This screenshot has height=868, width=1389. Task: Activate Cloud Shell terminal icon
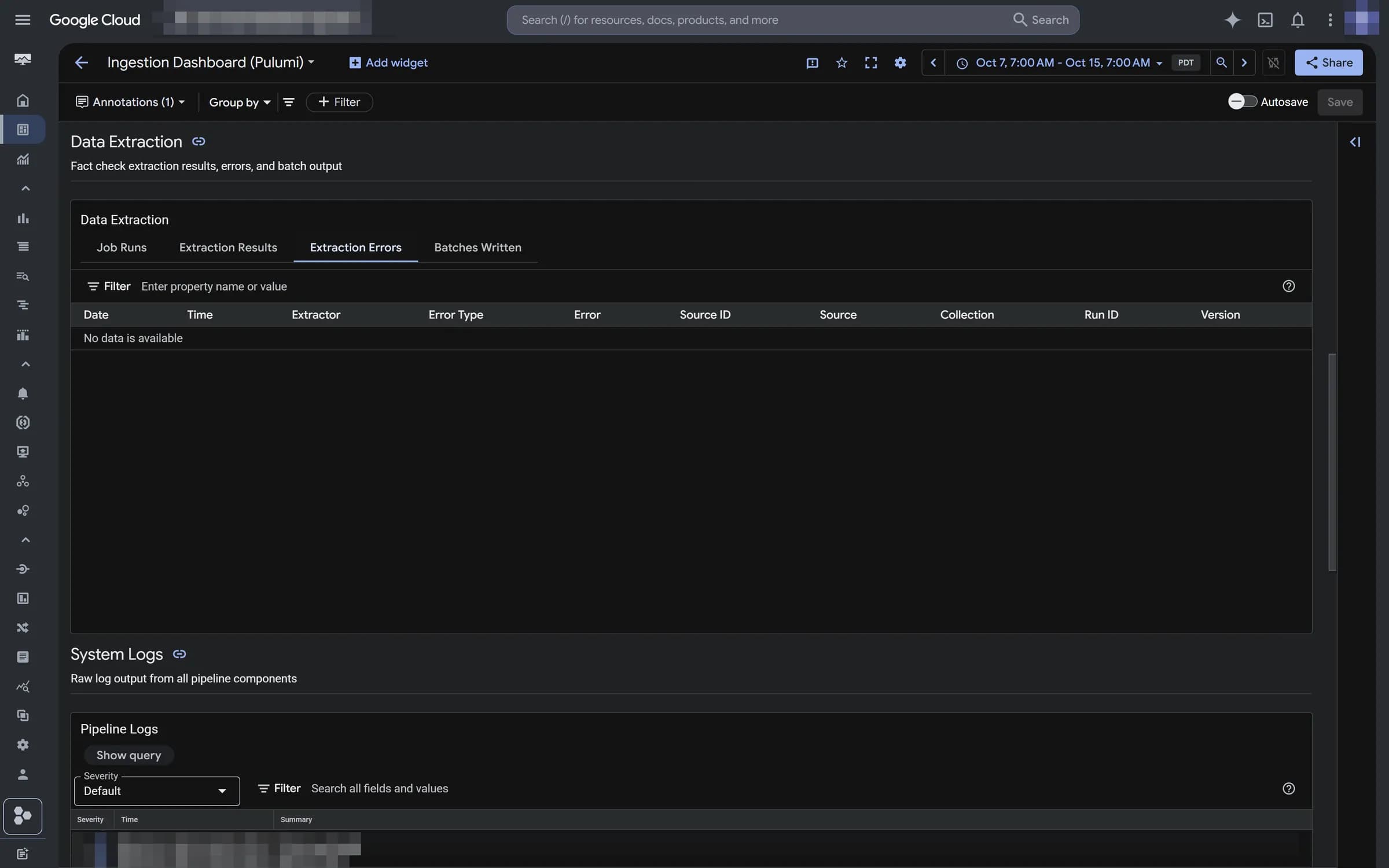coord(1265,20)
